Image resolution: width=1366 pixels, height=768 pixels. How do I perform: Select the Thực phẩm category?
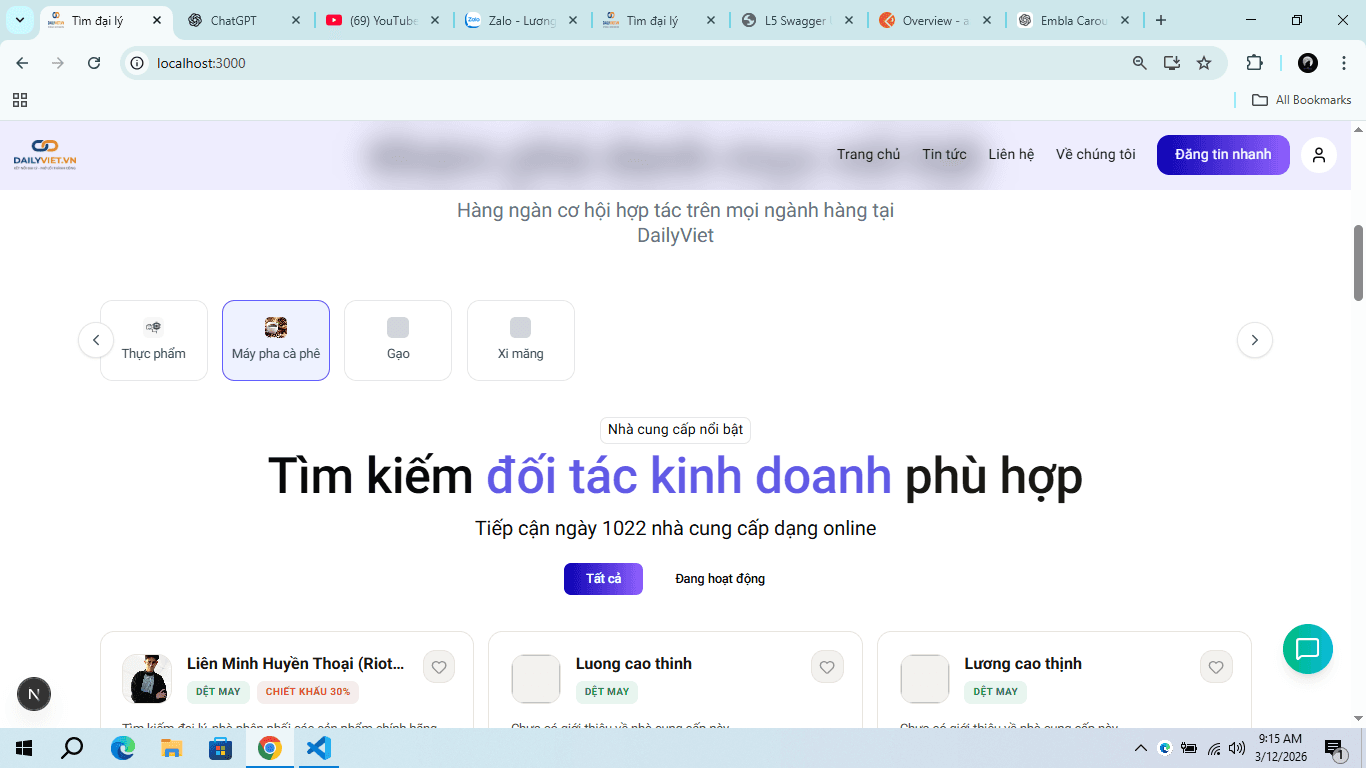click(x=154, y=340)
